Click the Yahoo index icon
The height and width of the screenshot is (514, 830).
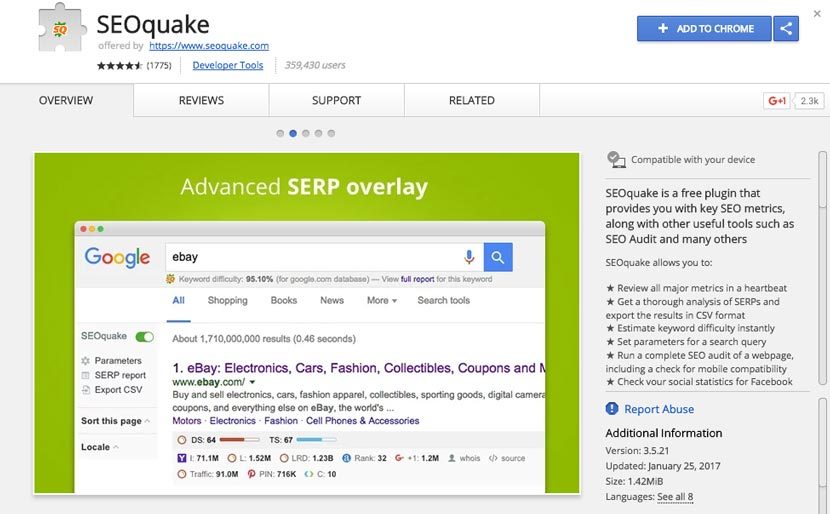point(182,458)
